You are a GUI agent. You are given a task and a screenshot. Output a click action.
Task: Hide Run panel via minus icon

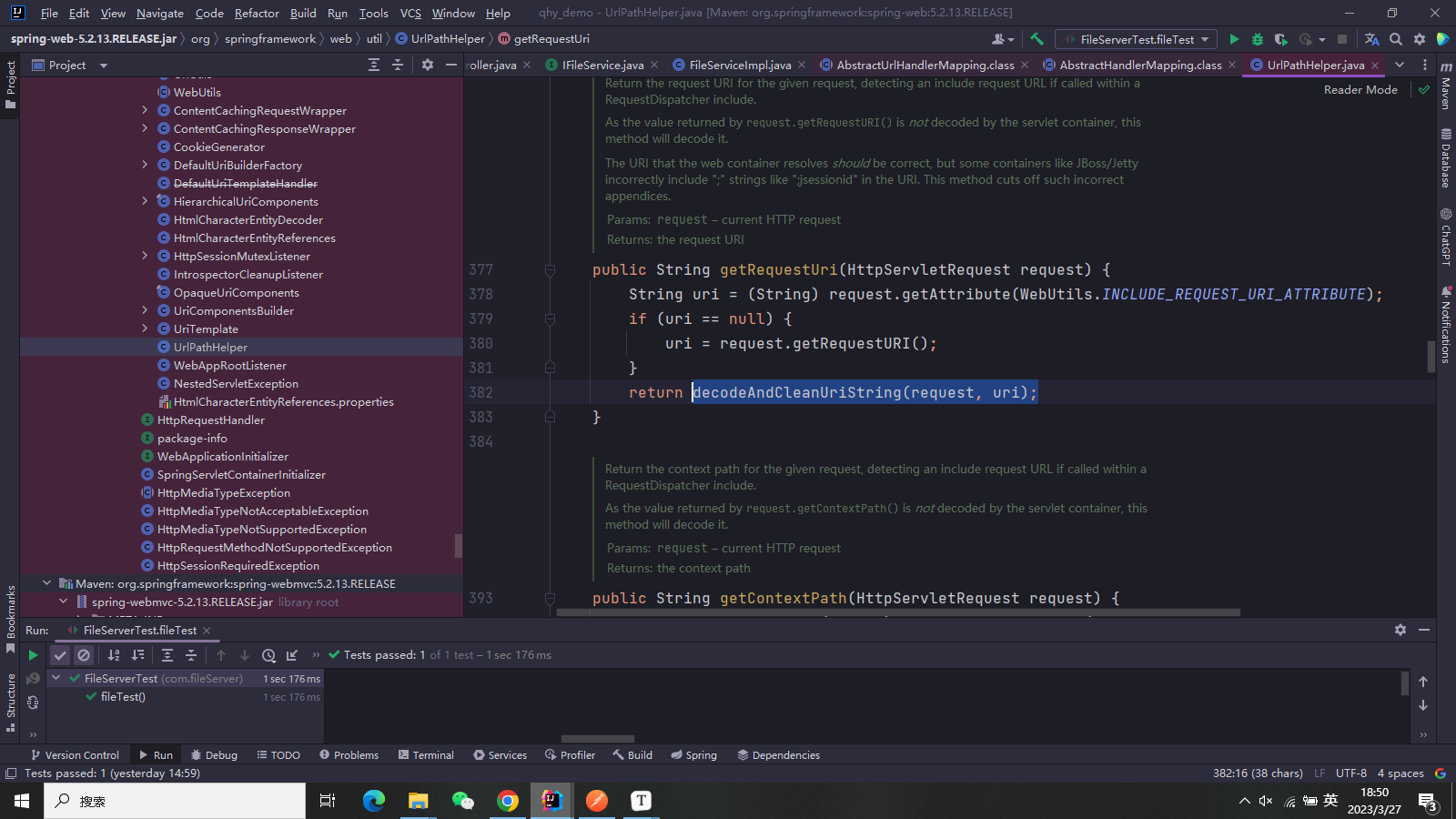pyautogui.click(x=1424, y=630)
